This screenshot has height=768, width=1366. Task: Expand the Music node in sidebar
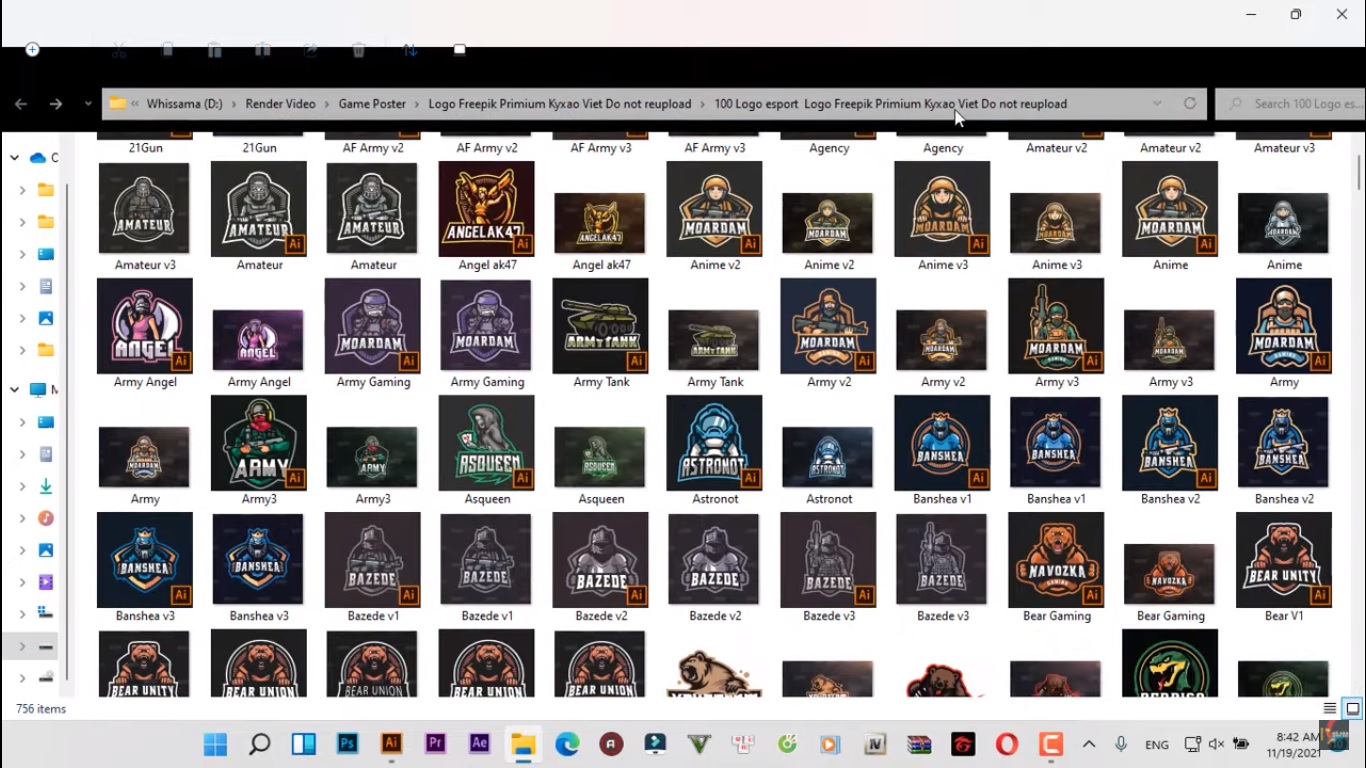point(22,519)
